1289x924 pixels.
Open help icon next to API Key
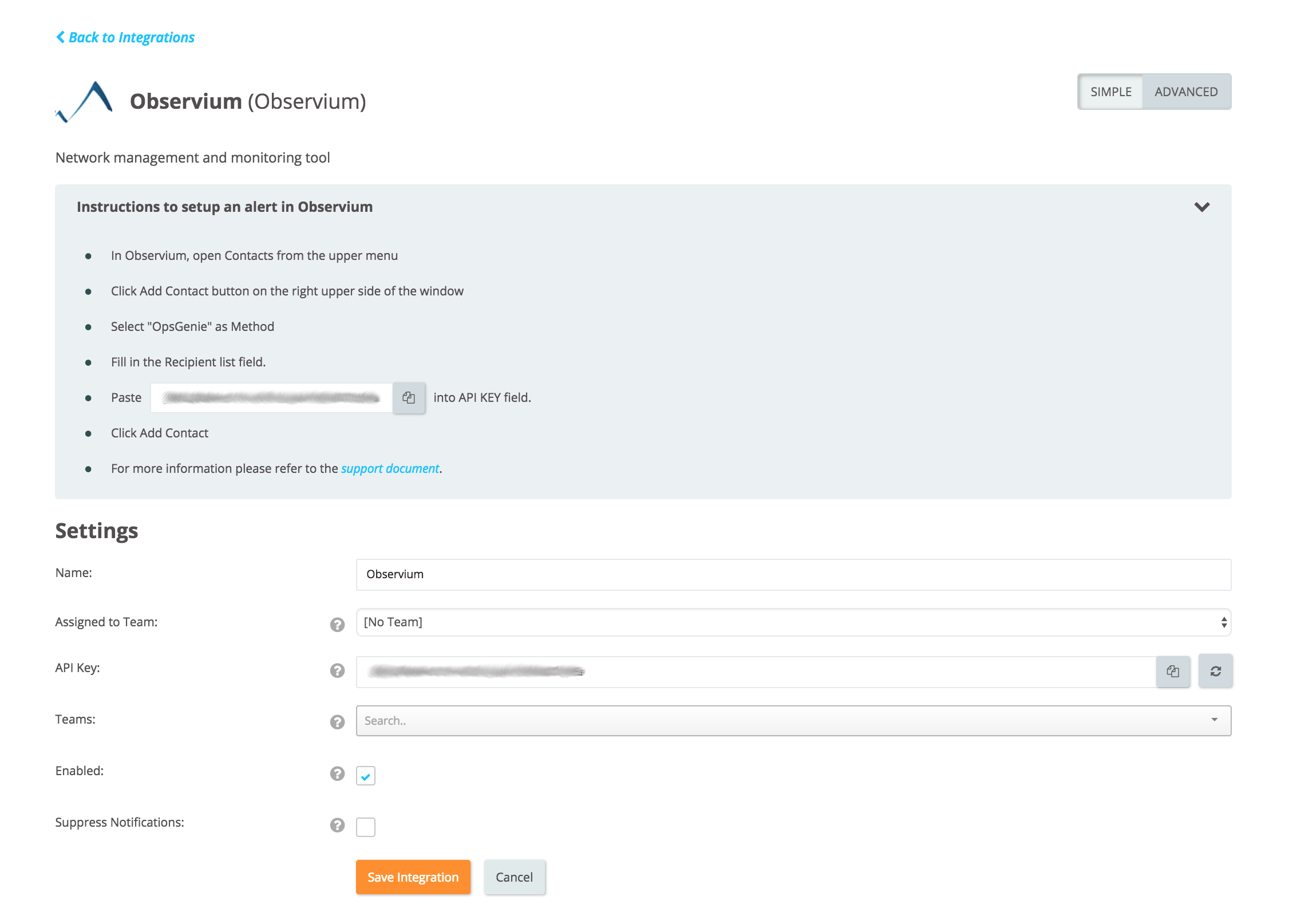coord(337,670)
